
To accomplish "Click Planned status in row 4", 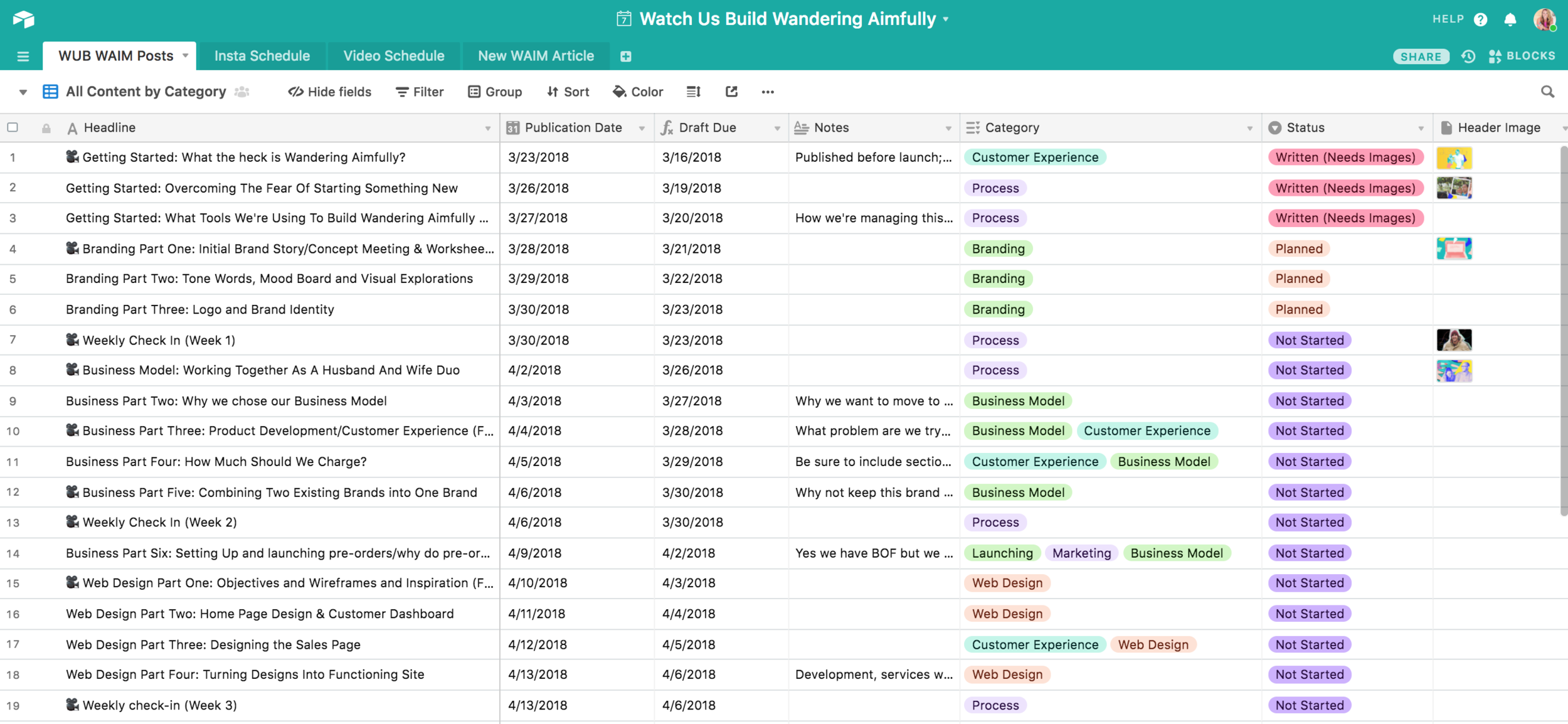I will (1299, 249).
